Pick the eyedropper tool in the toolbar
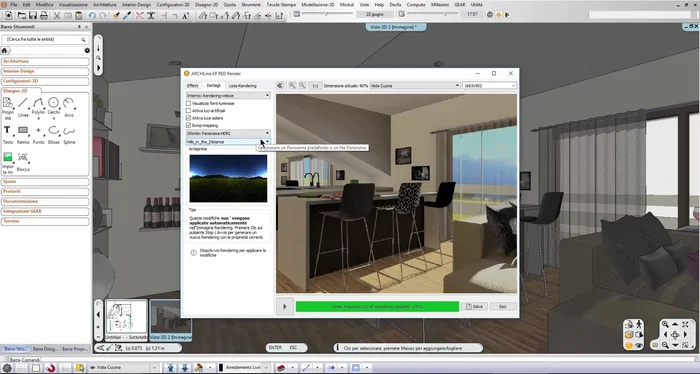 coord(127,15)
